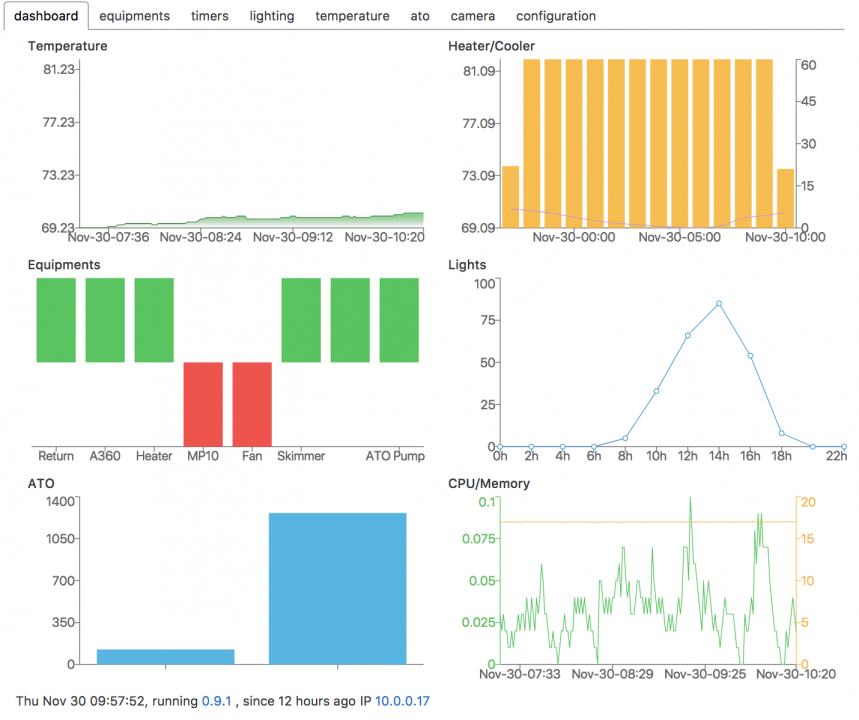
Task: Select the red Fan equipment bar
Action: 252,404
